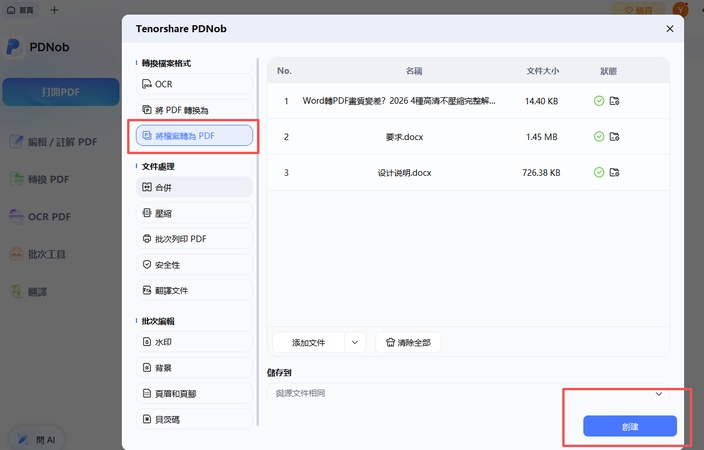The image size is (704, 450).
Task: Open the 翻譯文件 option
Action: [x=194, y=291]
